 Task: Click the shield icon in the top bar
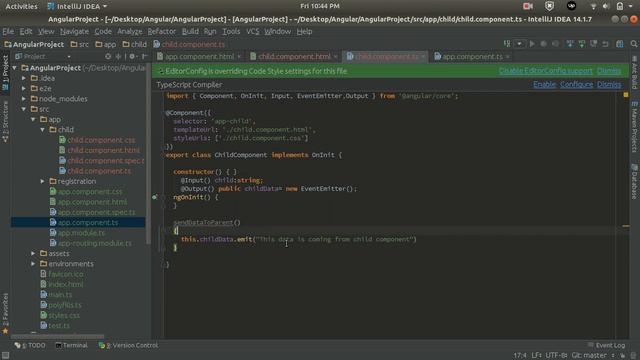(549, 6)
